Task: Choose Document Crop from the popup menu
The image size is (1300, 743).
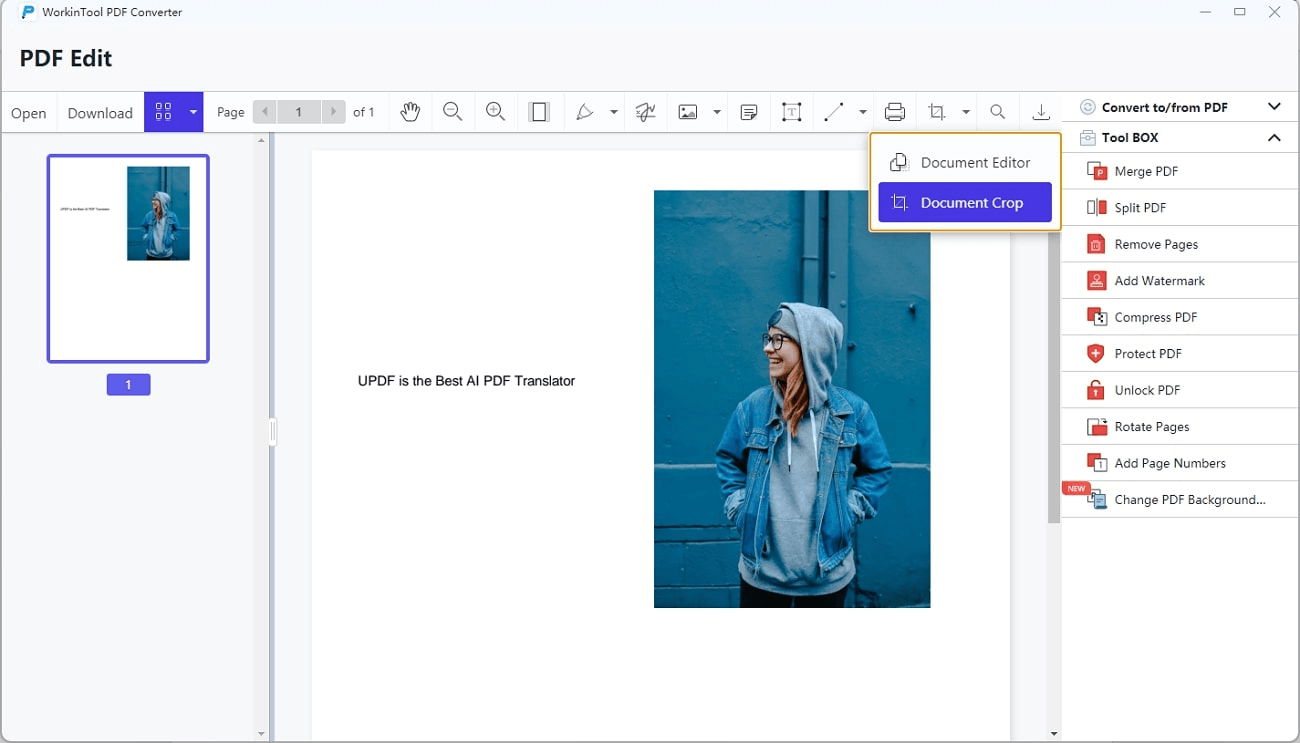Action: click(x=964, y=202)
